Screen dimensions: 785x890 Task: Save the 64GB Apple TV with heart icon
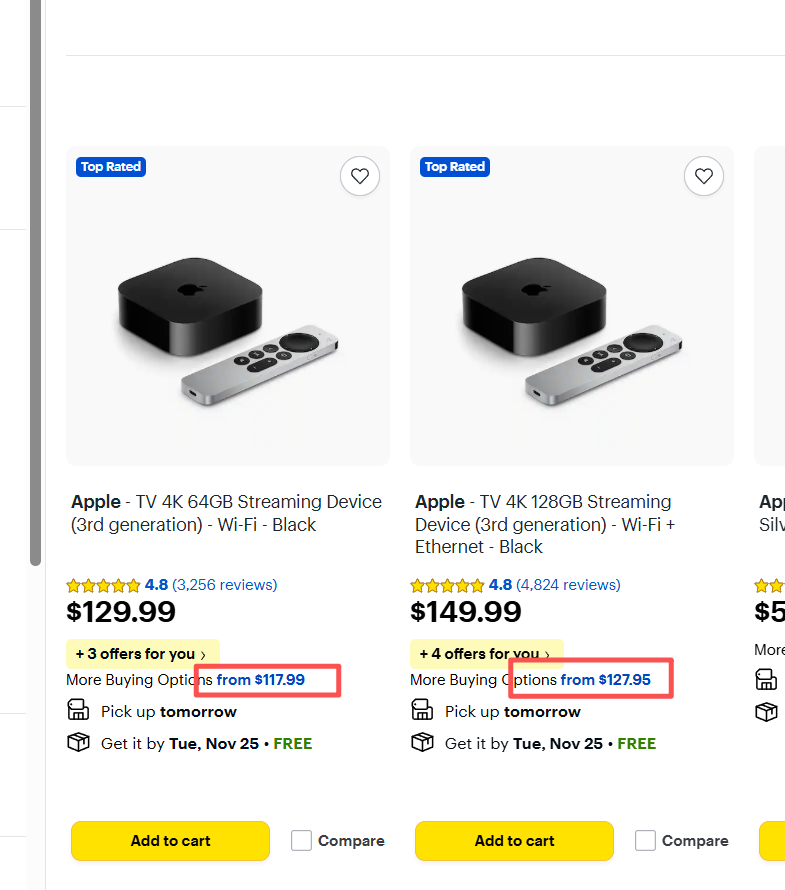[360, 177]
